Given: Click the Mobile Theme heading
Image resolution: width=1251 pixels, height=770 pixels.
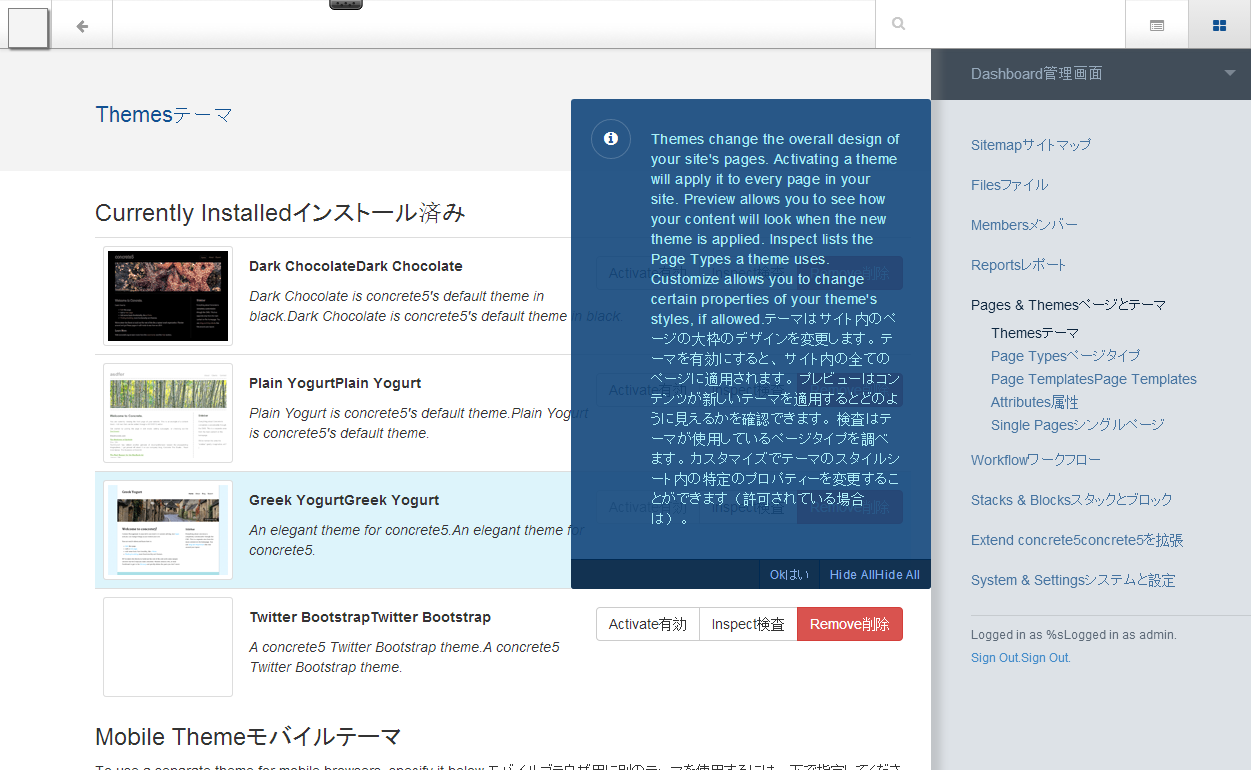Looking at the screenshot, I should pyautogui.click(x=248, y=738).
